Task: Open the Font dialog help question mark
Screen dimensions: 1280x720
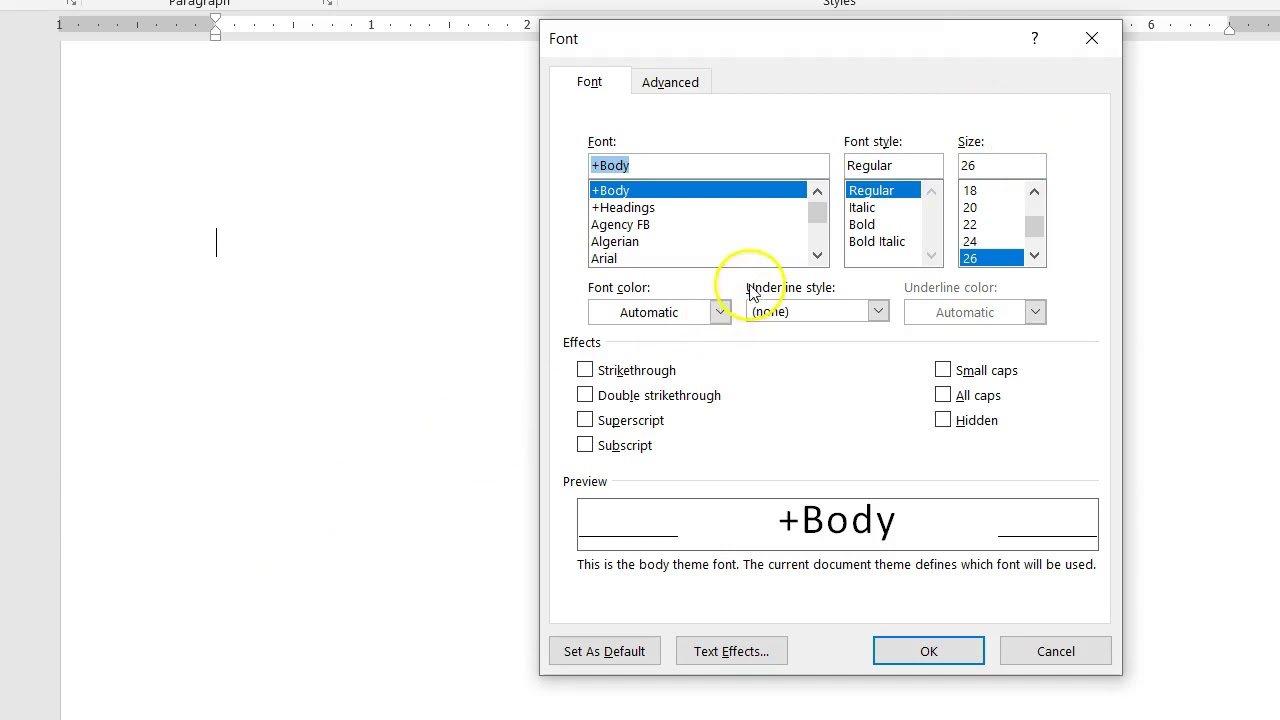Action: tap(1034, 39)
